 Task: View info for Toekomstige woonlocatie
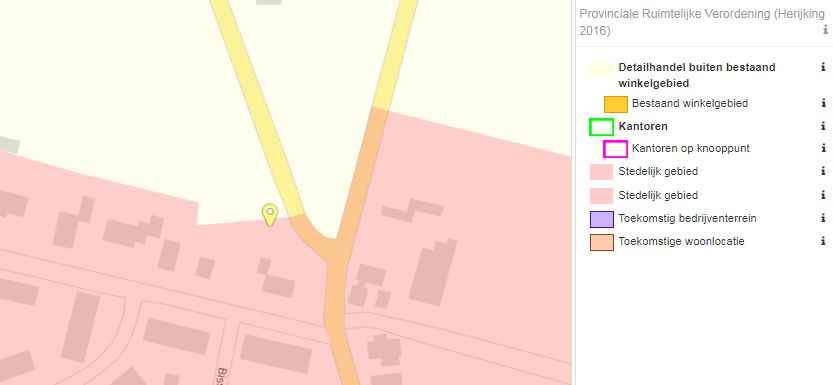(x=823, y=241)
